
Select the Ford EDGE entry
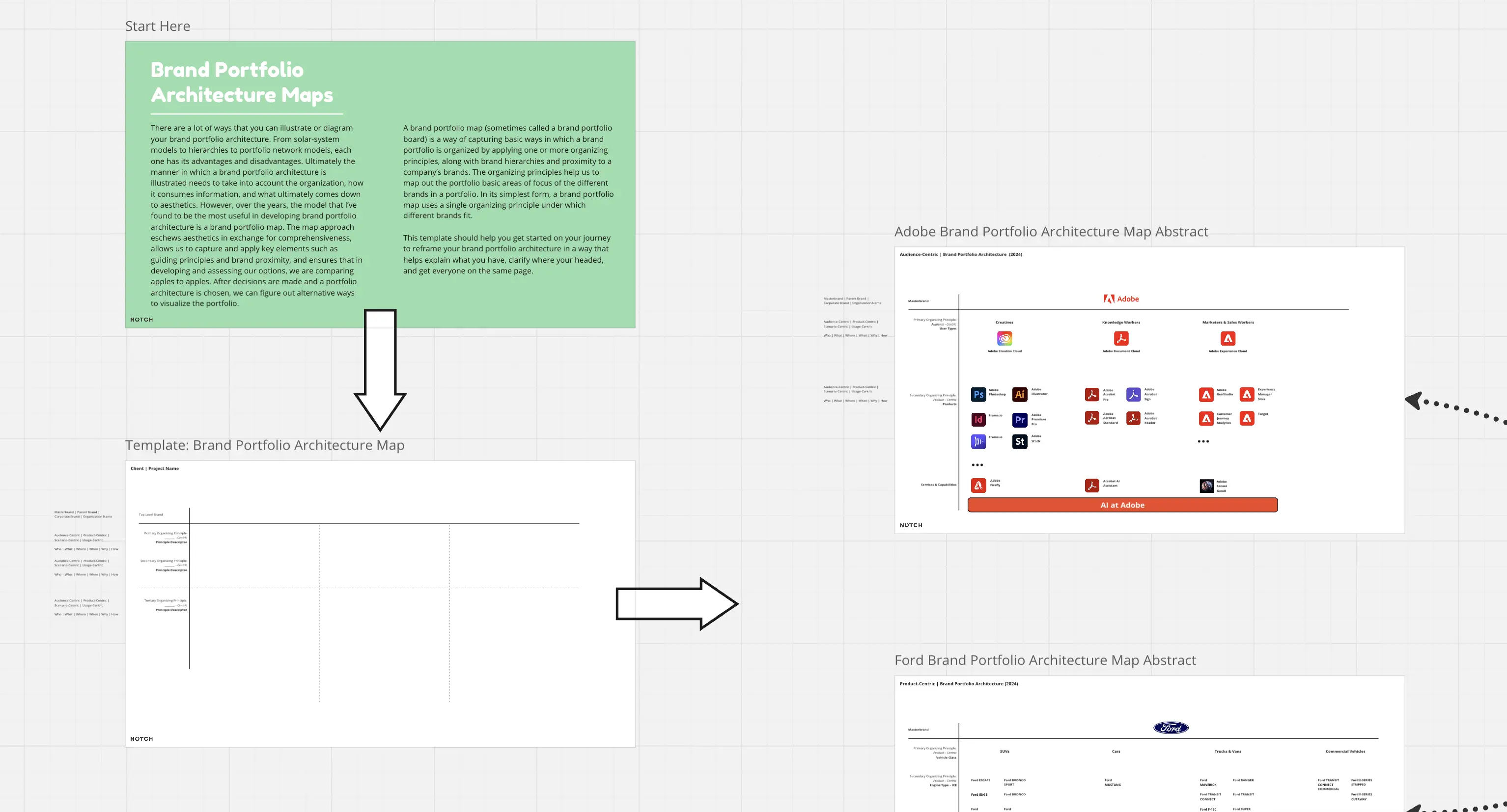979,794
